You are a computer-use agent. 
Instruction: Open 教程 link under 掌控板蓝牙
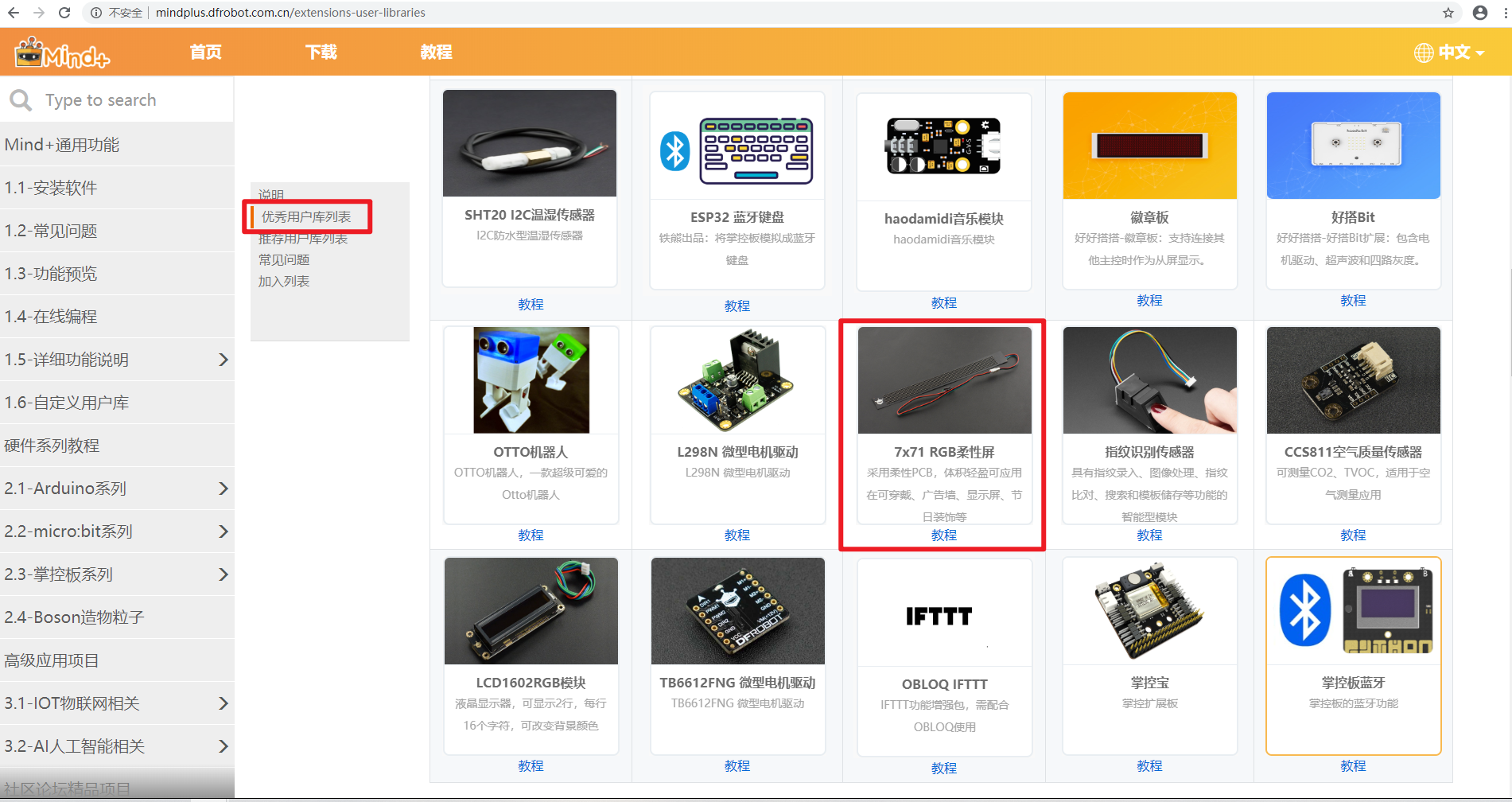1353,766
